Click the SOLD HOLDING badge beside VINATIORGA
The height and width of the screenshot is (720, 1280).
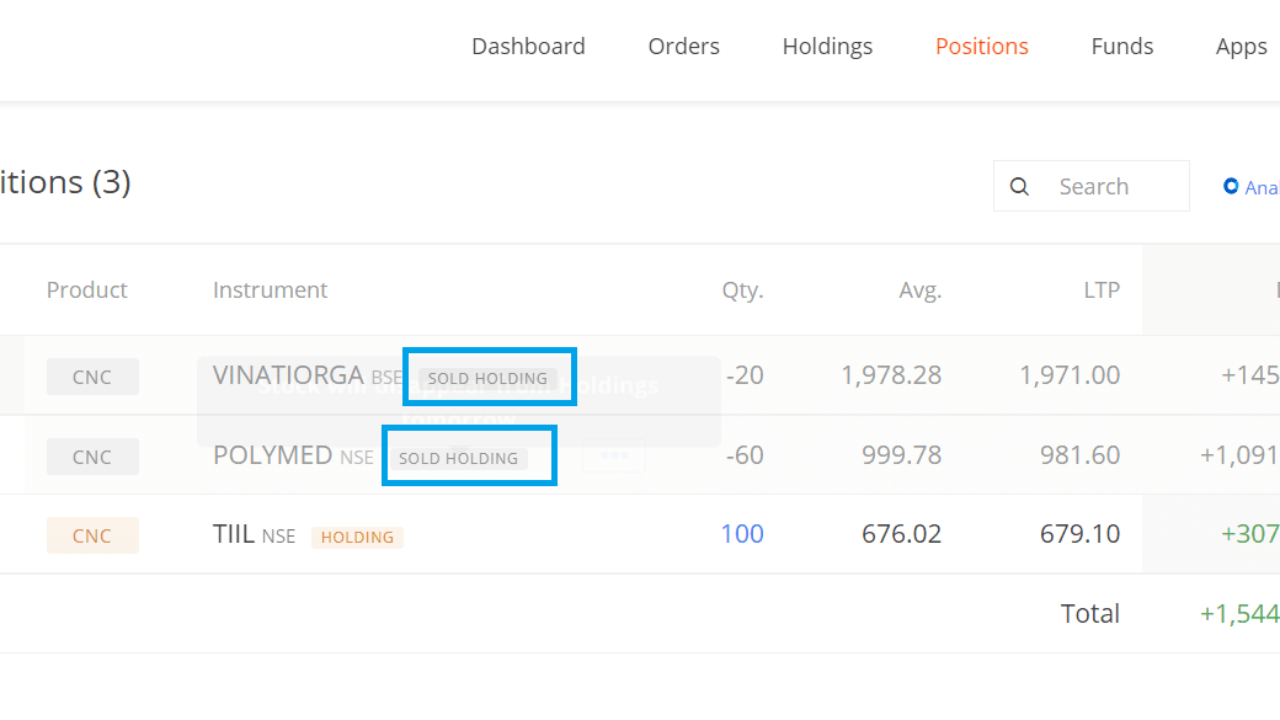[x=488, y=378]
